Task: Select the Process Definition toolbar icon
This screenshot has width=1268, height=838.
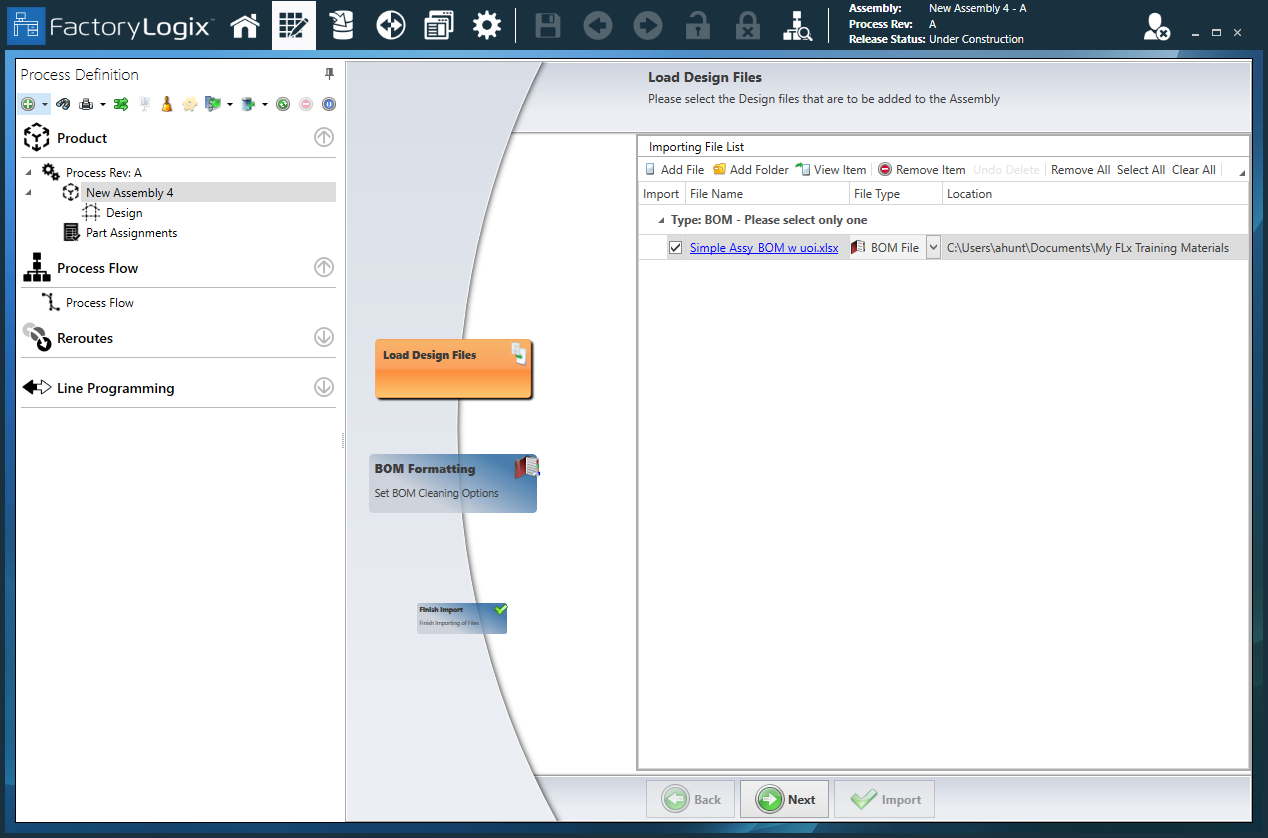Action: [x=294, y=25]
